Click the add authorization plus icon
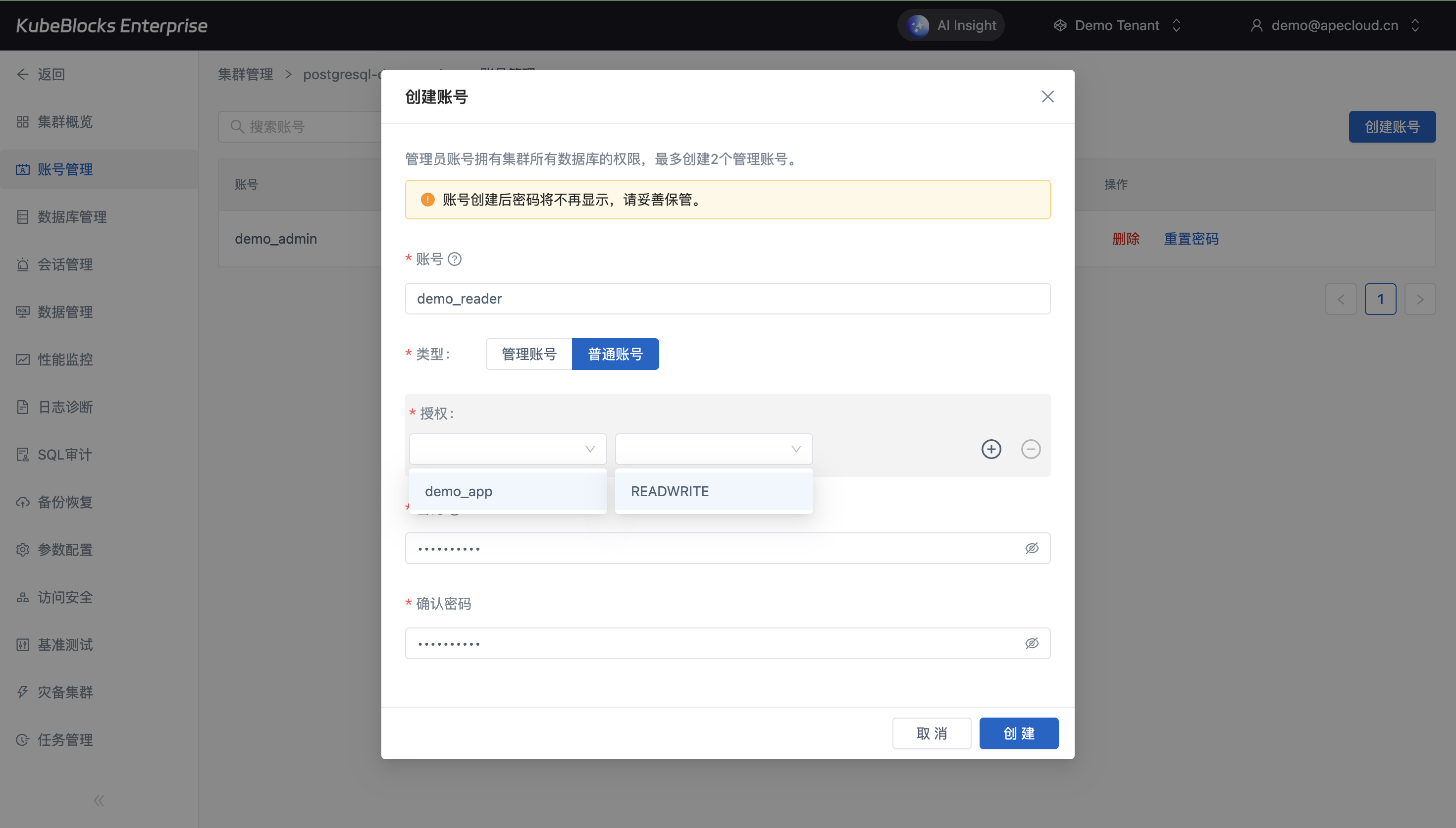The height and width of the screenshot is (828, 1456). coord(991,449)
